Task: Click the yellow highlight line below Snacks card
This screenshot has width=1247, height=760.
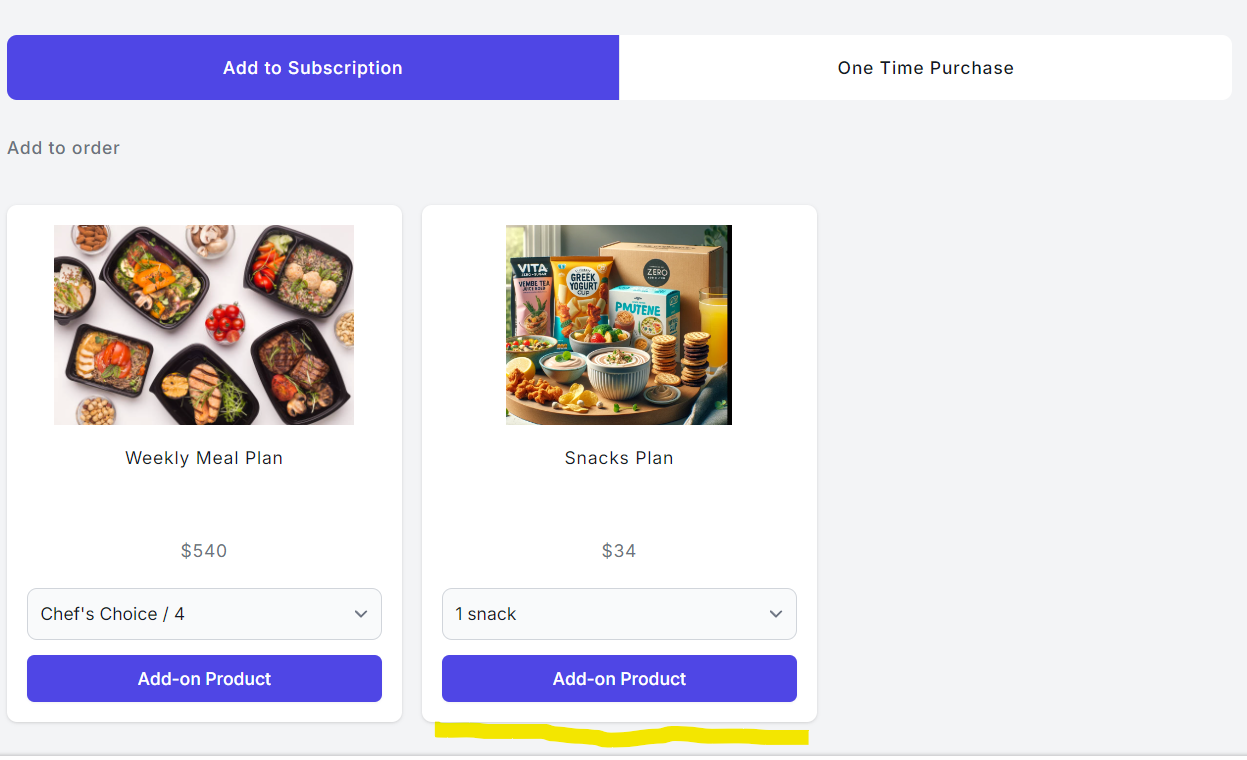Action: pos(620,737)
